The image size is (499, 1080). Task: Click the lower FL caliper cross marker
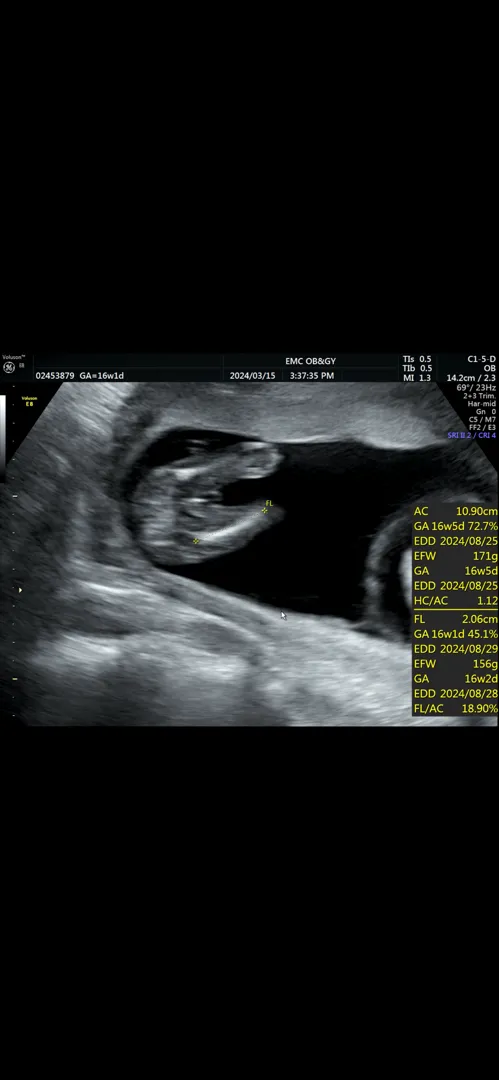click(x=196, y=541)
